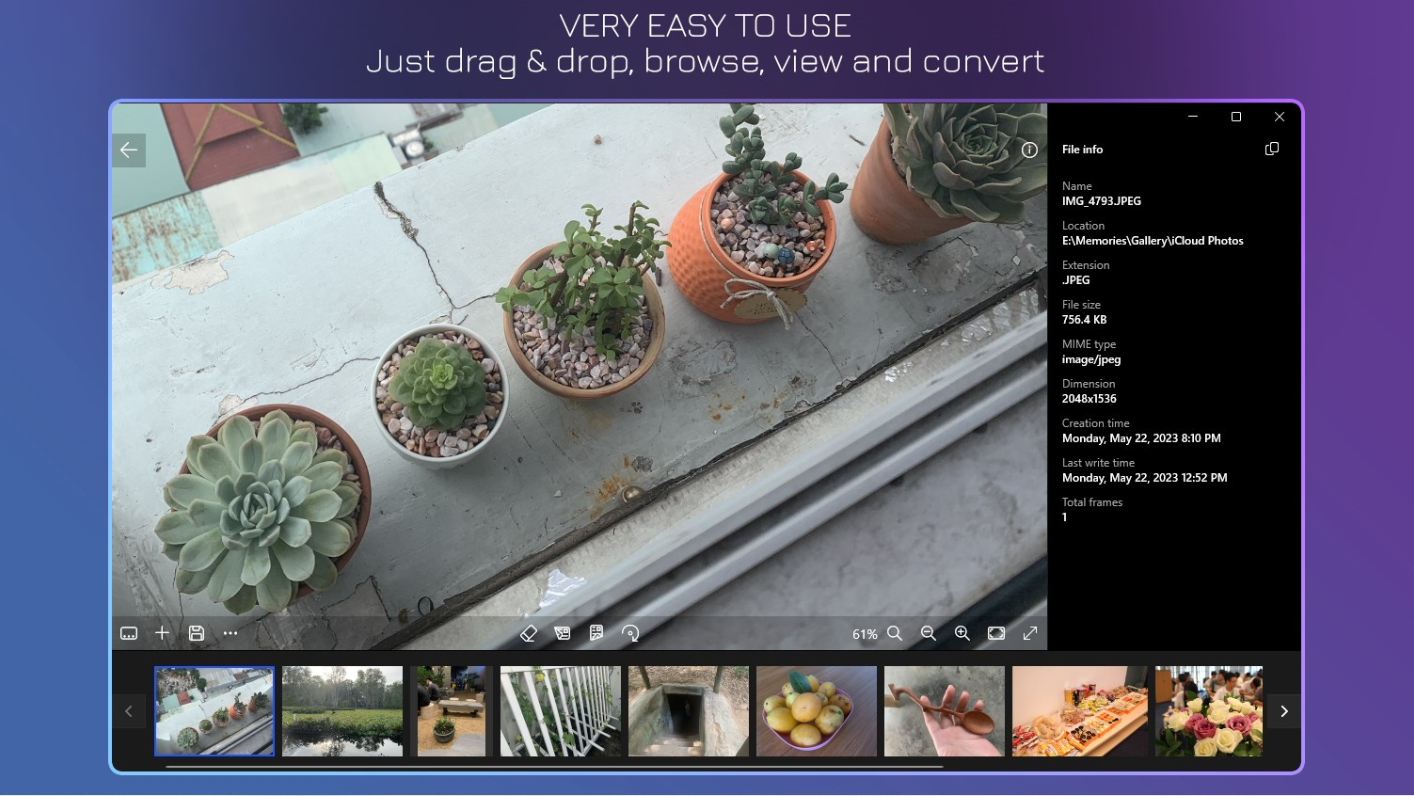This screenshot has width=1414, height=796.
Task: Click the zoom out magnifier
Action: pos(928,633)
